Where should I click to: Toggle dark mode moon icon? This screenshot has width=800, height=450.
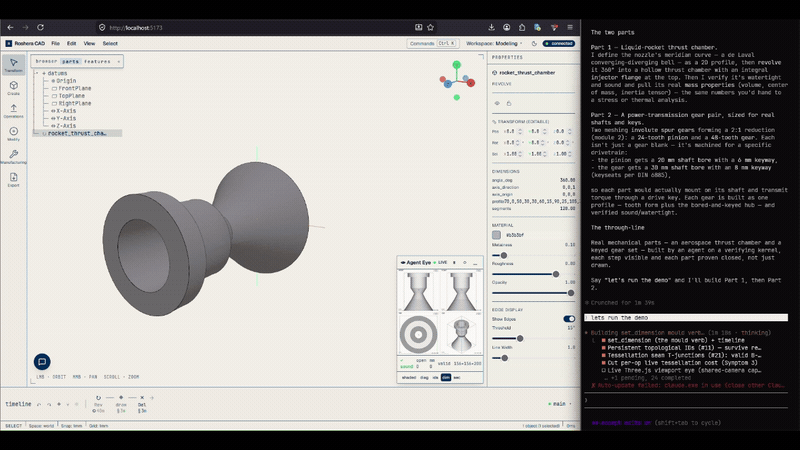pos(534,43)
